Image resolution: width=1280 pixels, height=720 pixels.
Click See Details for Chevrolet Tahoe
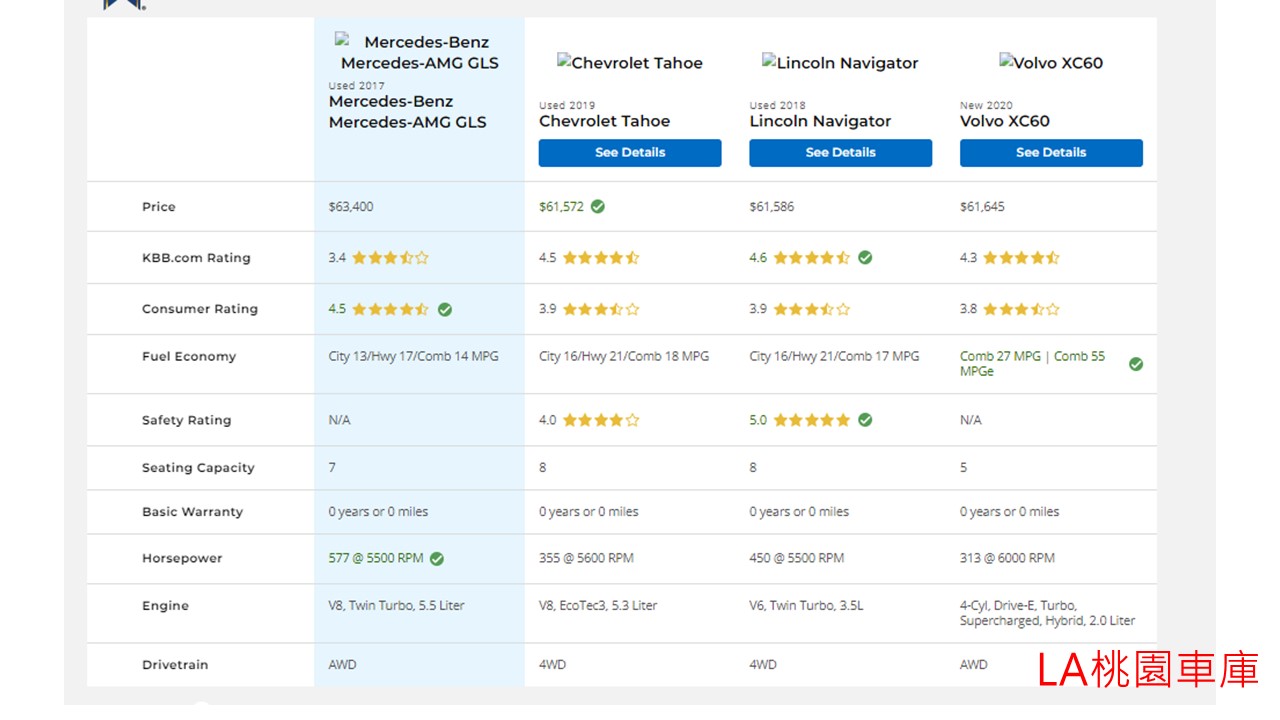(630, 153)
